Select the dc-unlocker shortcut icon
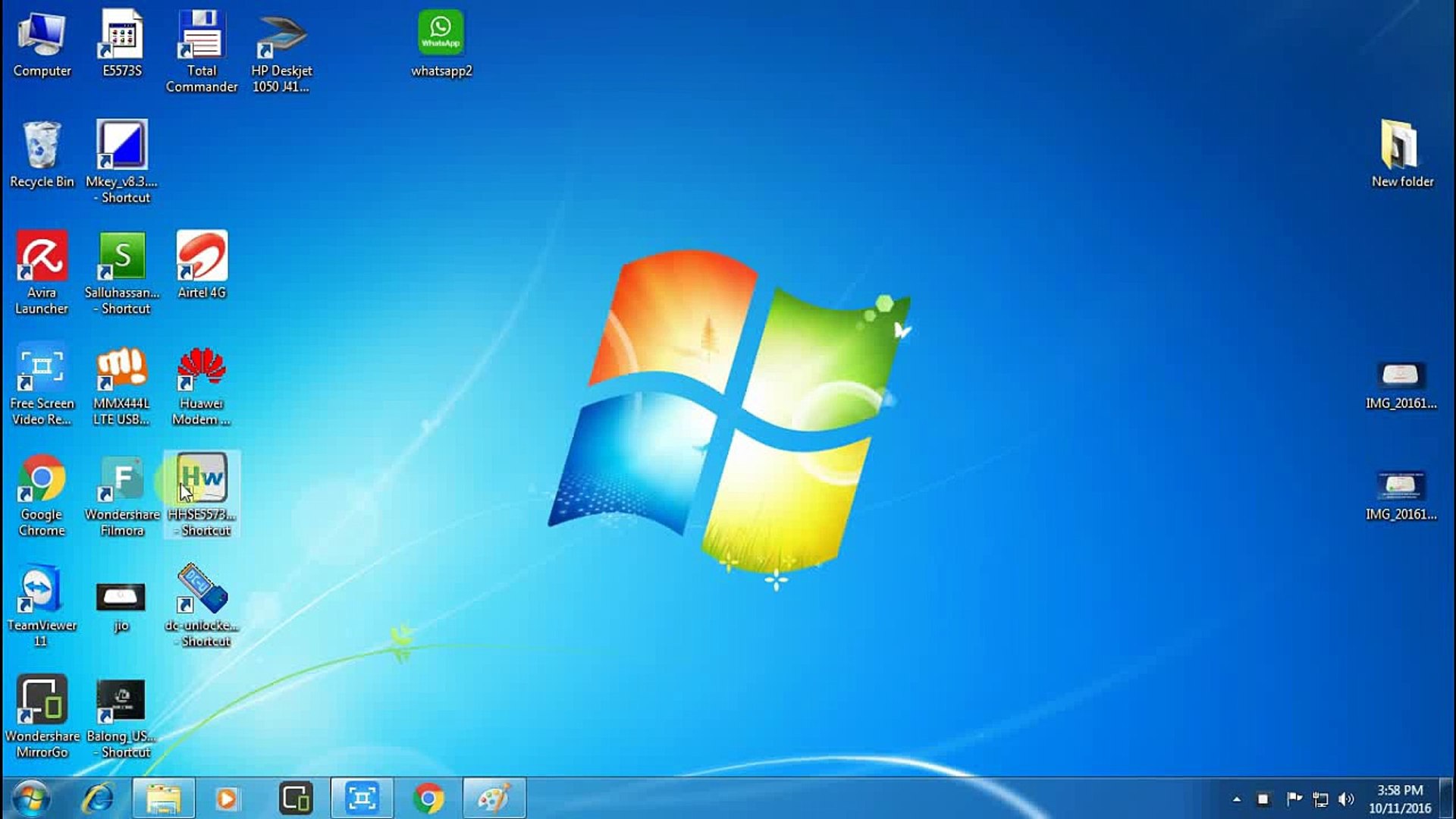1456x819 pixels. (x=202, y=590)
